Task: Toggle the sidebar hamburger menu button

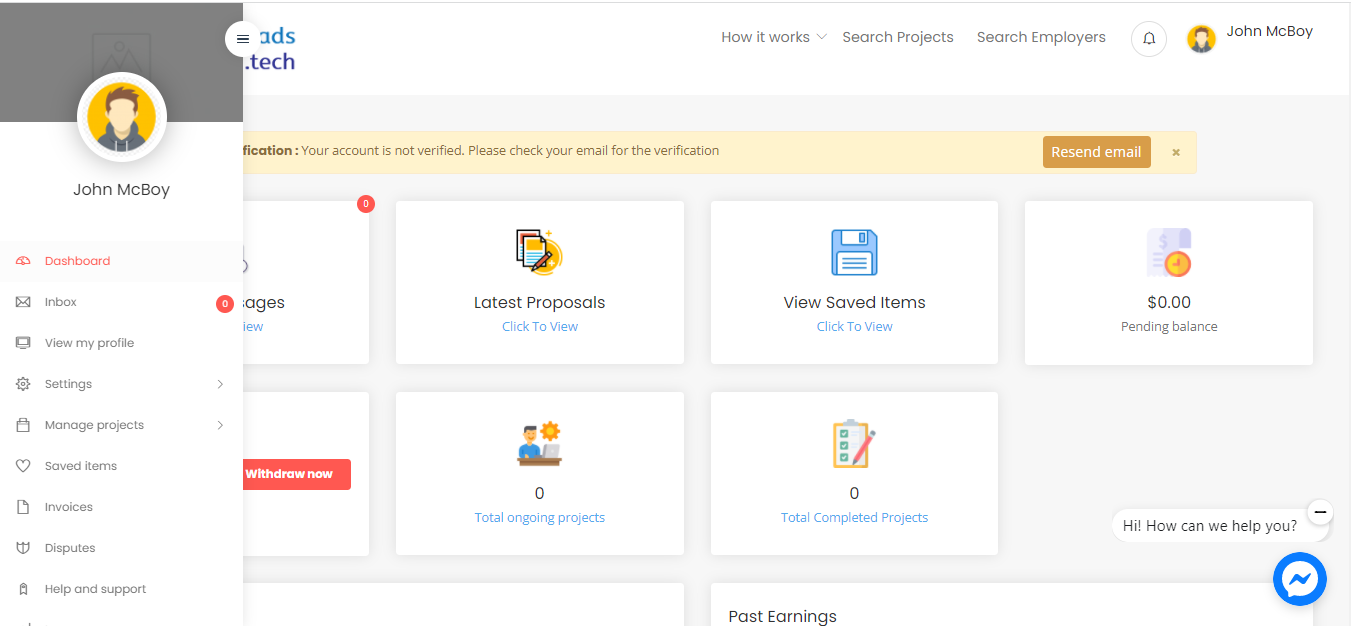Action: 242,39
